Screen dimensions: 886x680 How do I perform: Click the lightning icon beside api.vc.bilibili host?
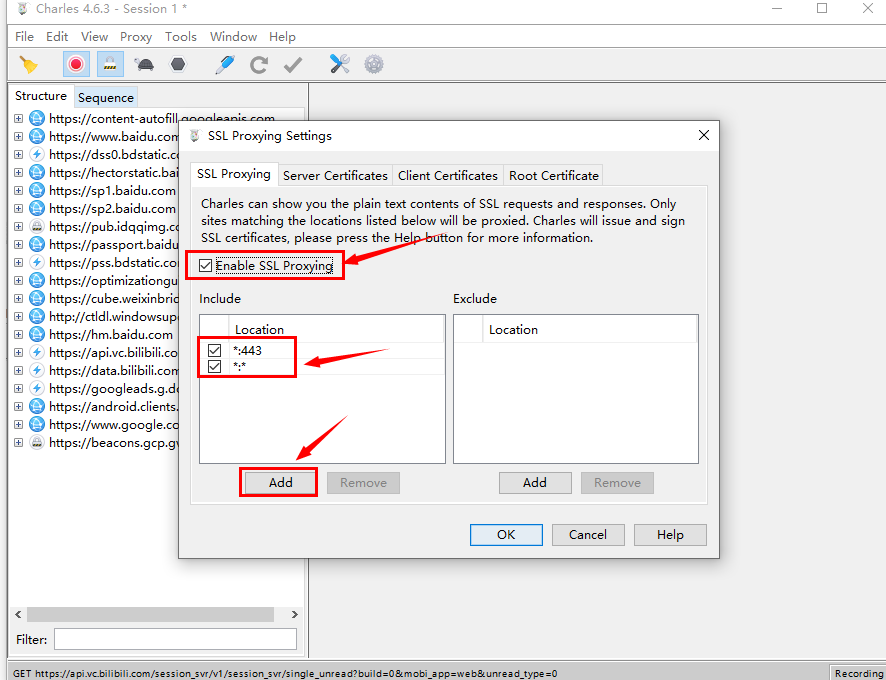[x=37, y=353]
